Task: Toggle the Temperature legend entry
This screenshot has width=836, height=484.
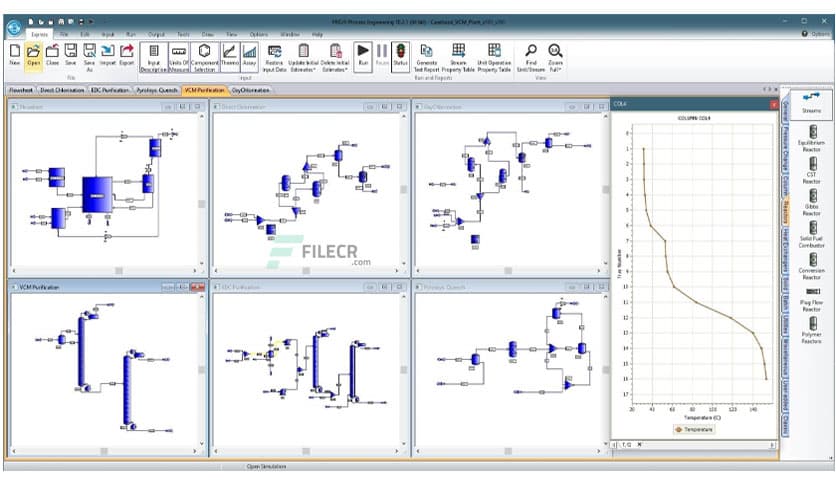Action: (694, 429)
